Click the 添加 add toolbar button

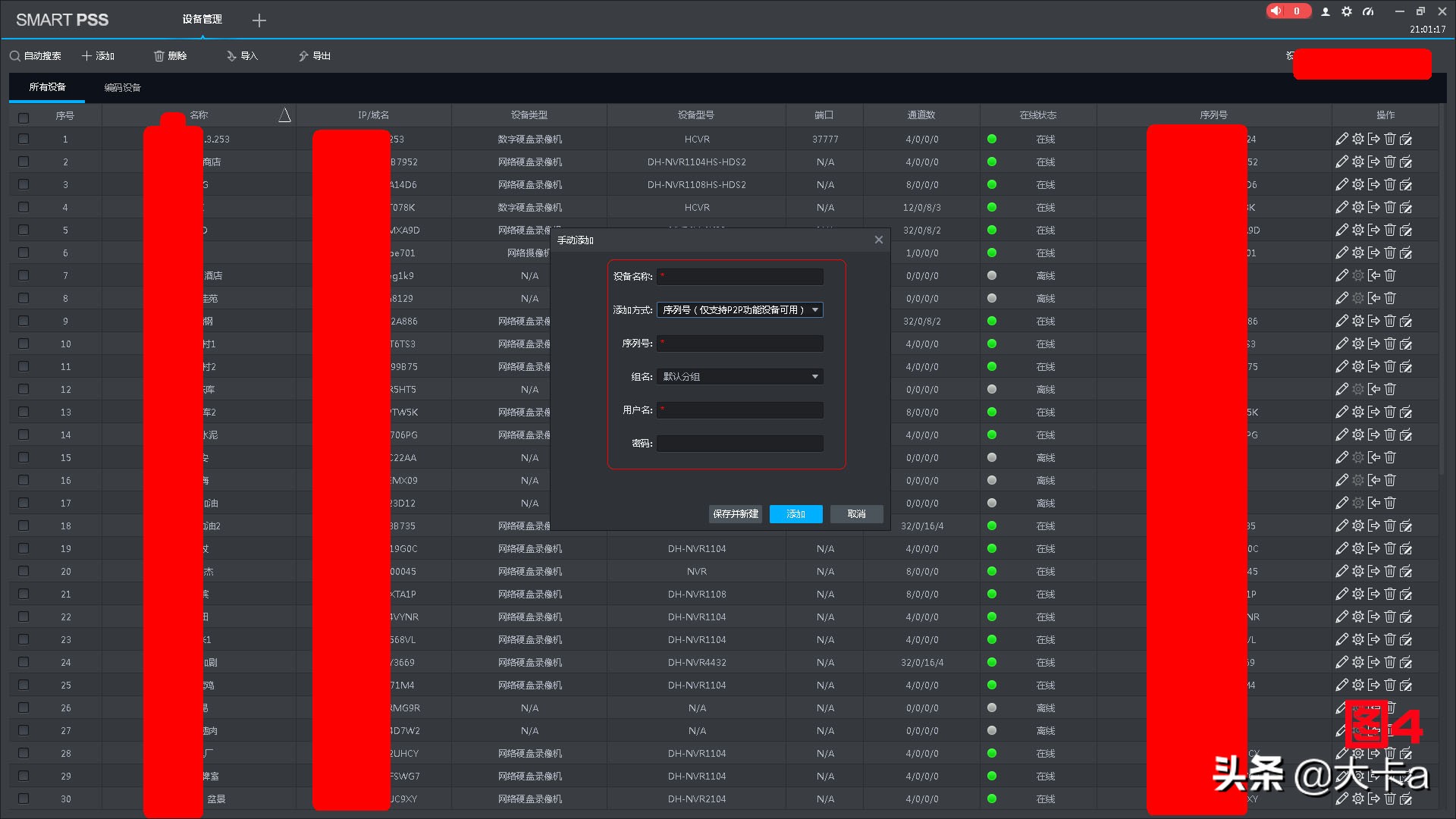point(98,56)
